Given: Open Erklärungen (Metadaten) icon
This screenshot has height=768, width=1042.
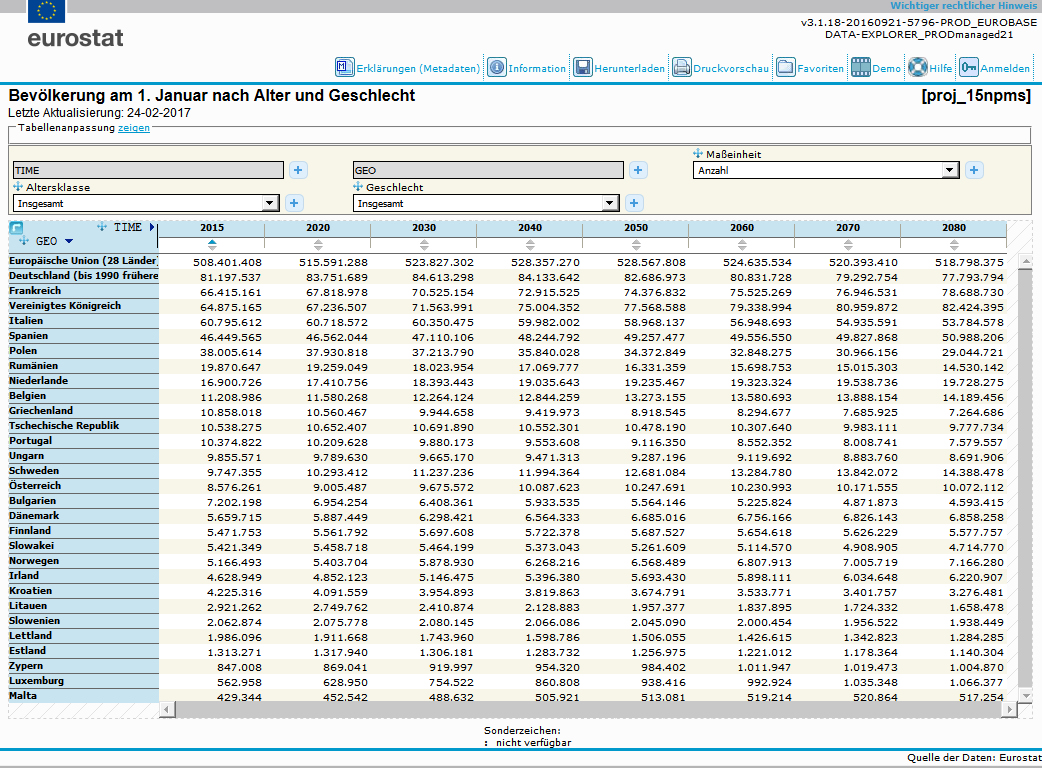Looking at the screenshot, I should tap(345, 68).
